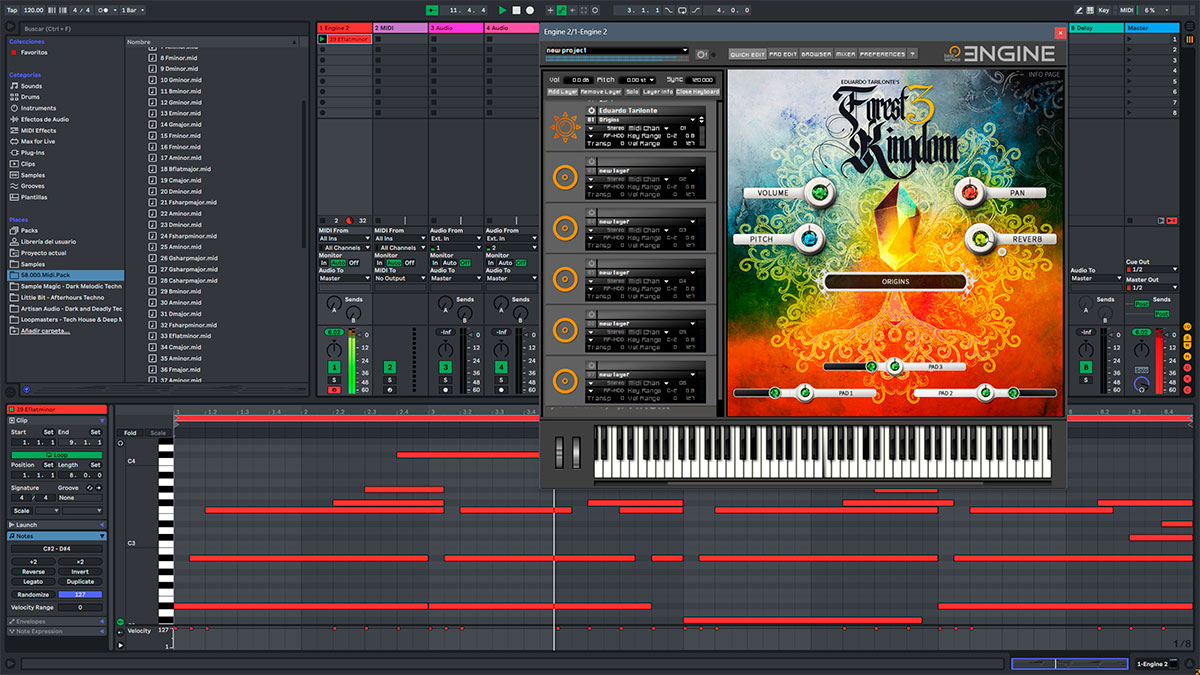
Task: Click the metronome toggle in the transport bar
Action: [x=101, y=9]
